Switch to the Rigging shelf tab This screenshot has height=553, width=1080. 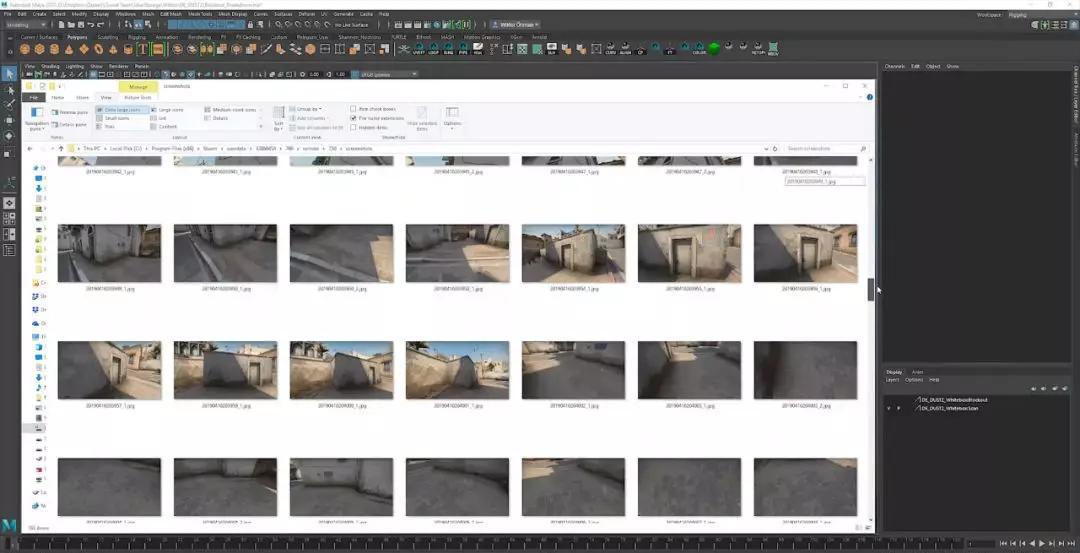tap(136, 37)
